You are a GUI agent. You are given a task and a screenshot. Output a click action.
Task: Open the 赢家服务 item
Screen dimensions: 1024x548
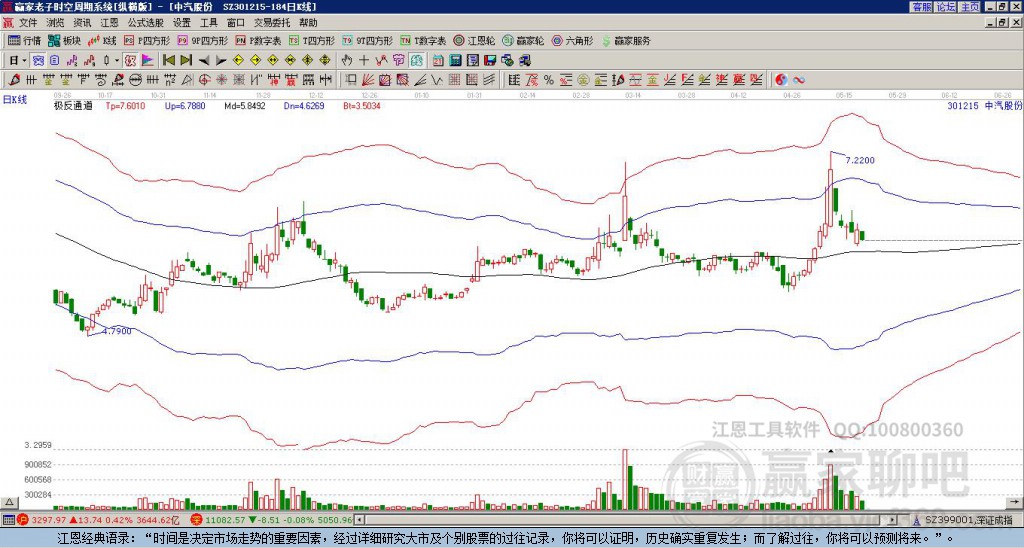click(x=626, y=40)
